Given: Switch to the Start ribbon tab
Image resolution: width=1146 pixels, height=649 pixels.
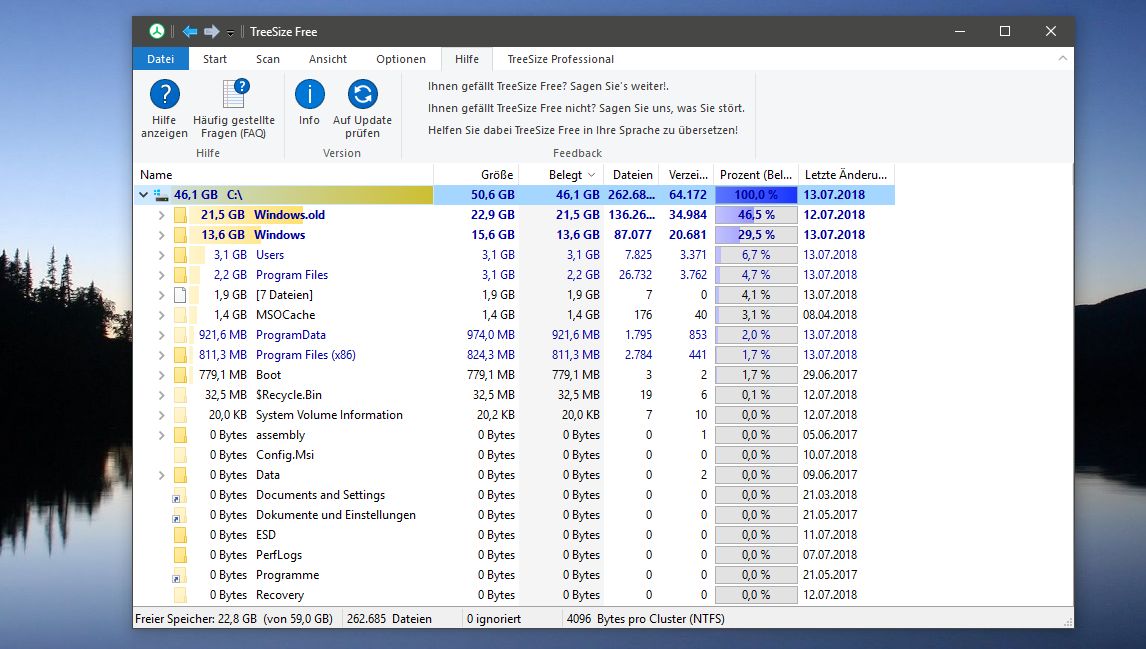Looking at the screenshot, I should pos(215,59).
